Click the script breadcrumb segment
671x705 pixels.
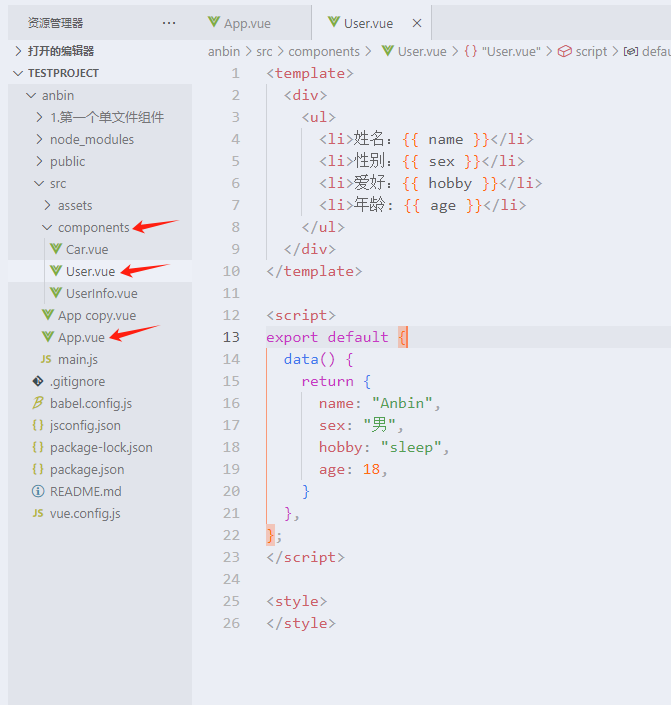[591, 51]
